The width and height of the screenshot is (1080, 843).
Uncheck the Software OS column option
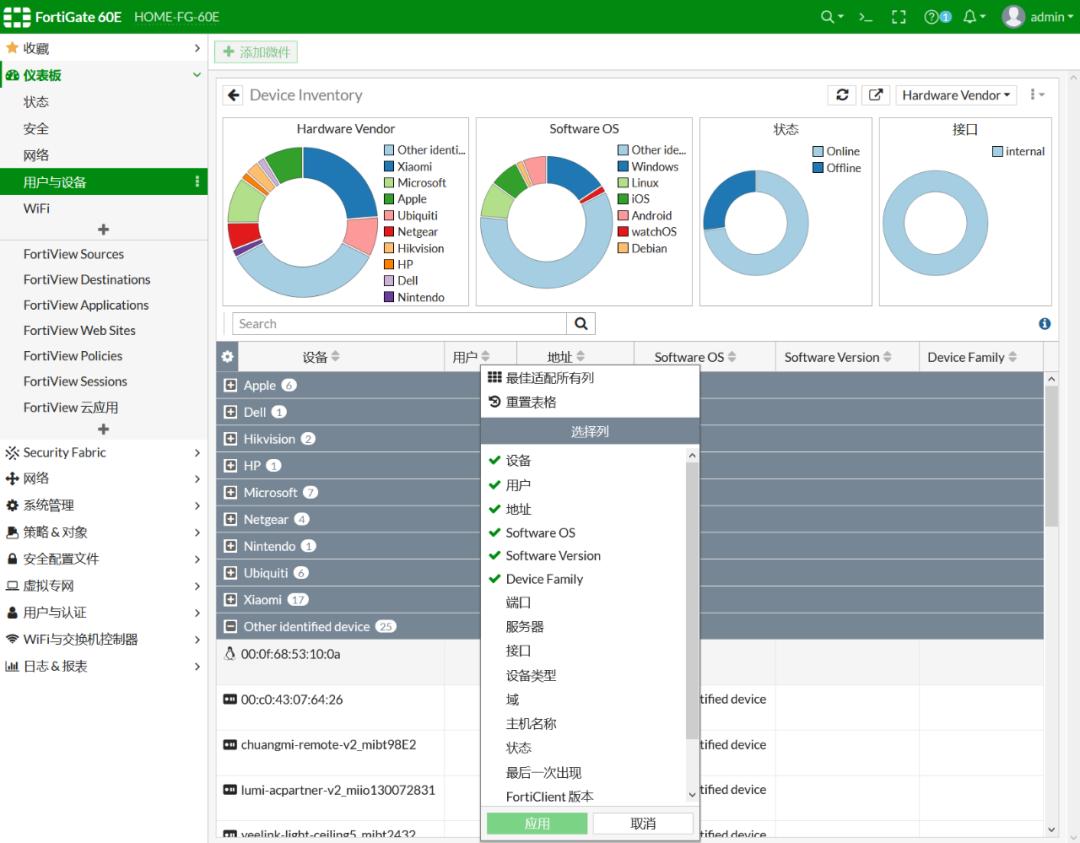(540, 532)
